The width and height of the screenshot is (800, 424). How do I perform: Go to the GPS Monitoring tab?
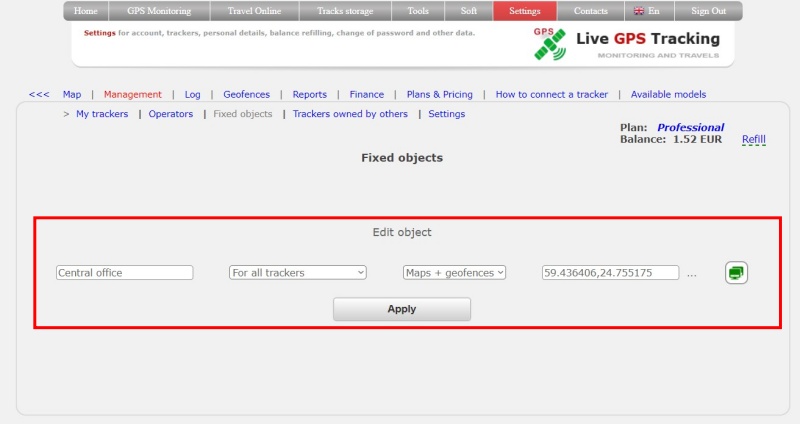(158, 11)
